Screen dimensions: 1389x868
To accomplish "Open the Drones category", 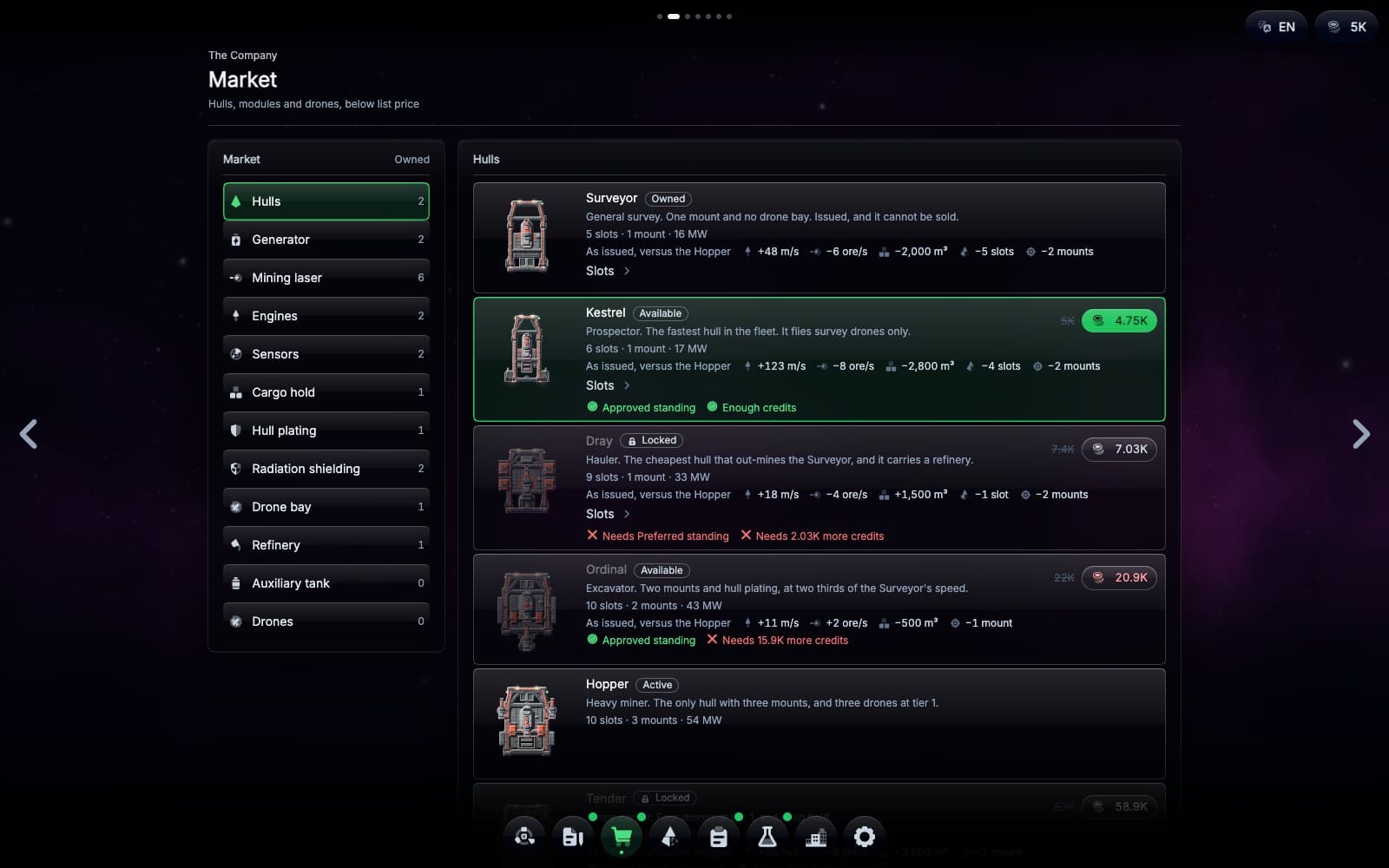I will (x=326, y=621).
